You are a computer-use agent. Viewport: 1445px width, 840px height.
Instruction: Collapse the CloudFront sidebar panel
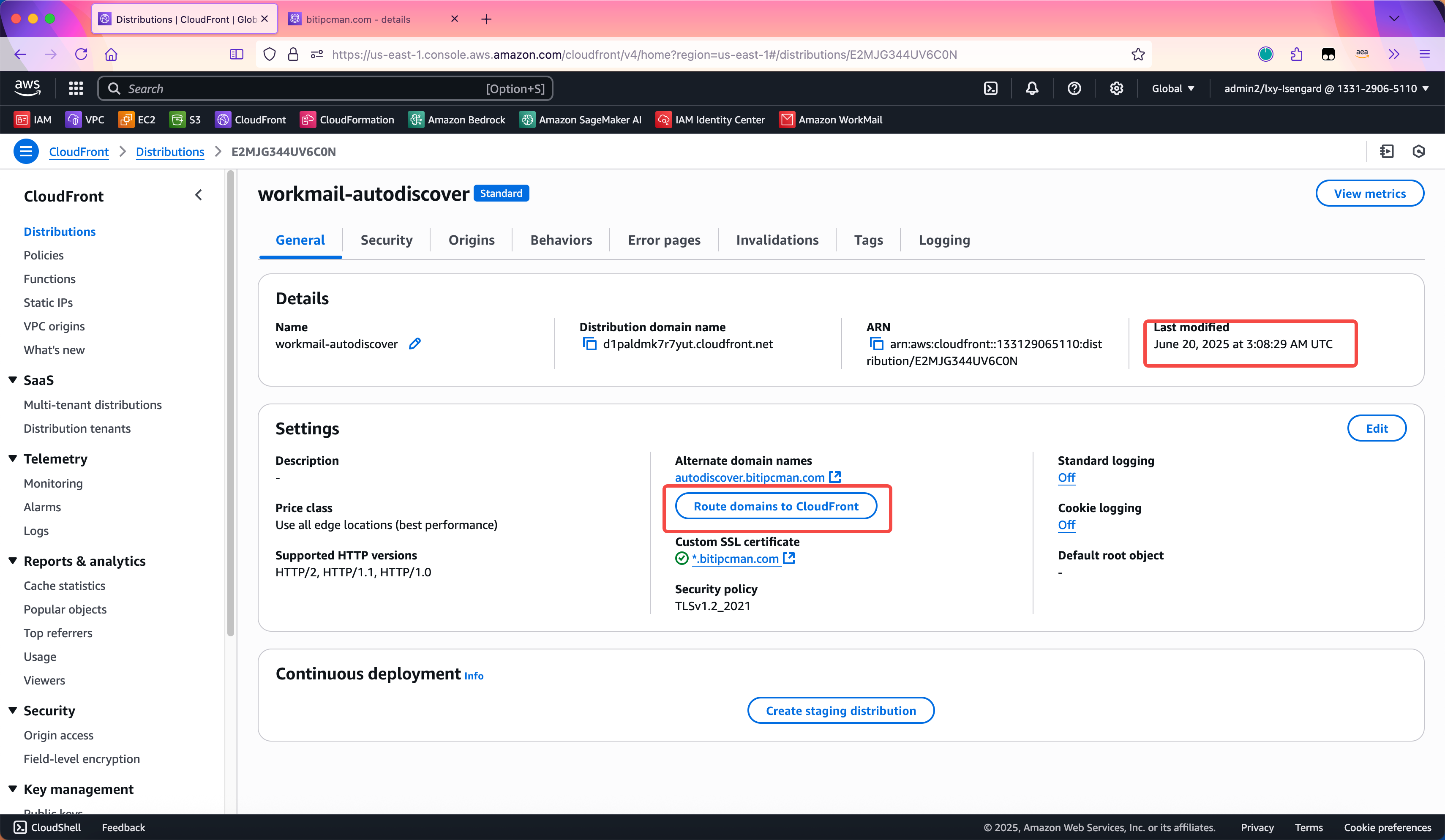199,195
